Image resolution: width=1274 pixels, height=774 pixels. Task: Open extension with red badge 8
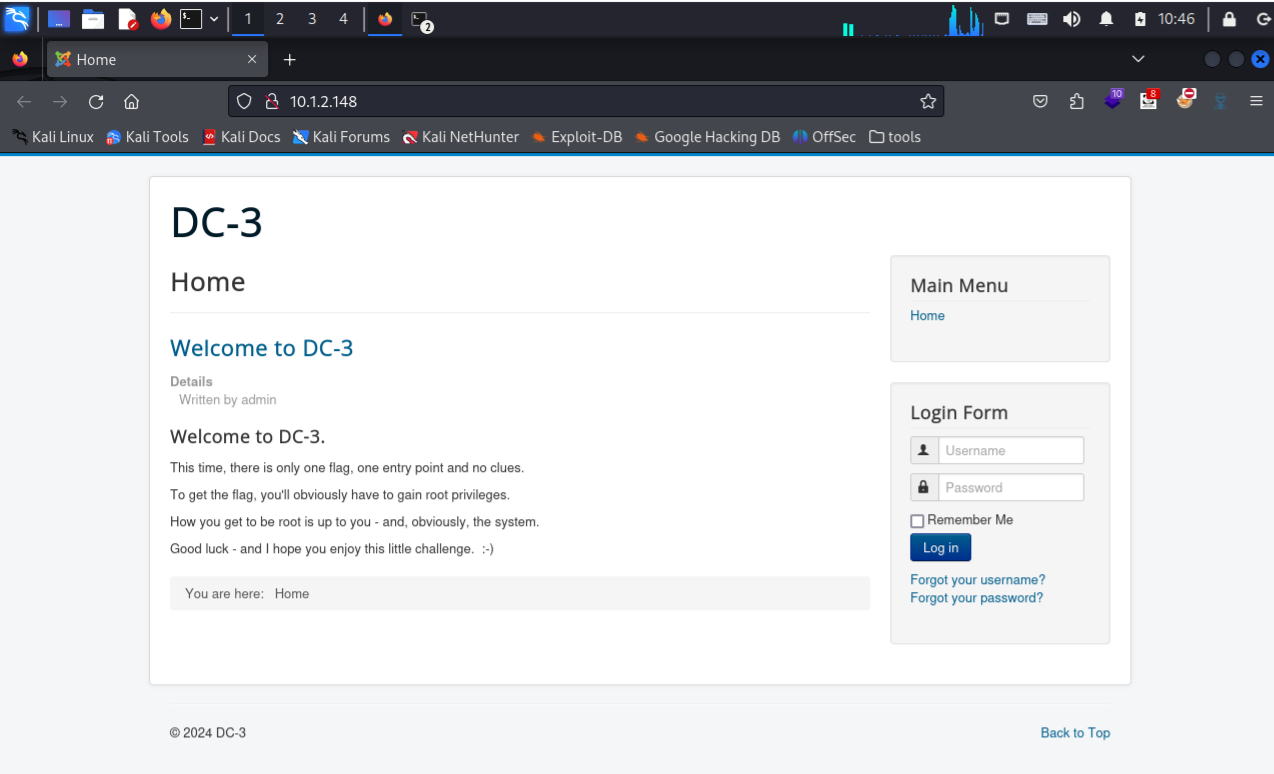click(1149, 100)
